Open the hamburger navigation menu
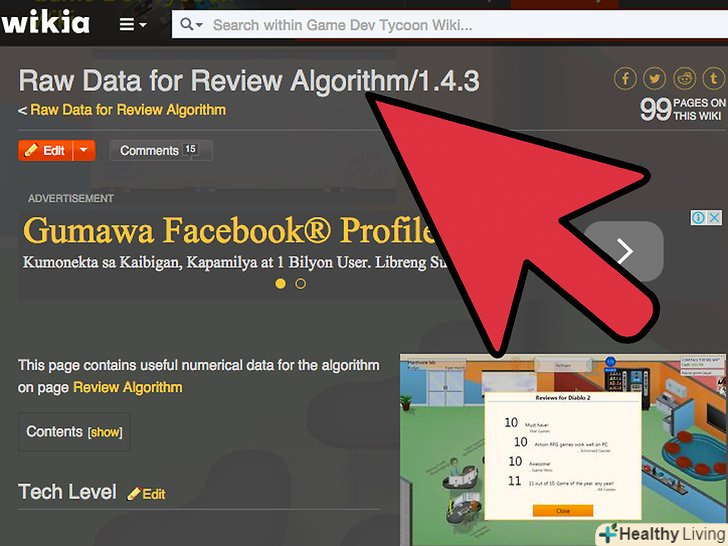The height and width of the screenshot is (546, 728). click(133, 24)
